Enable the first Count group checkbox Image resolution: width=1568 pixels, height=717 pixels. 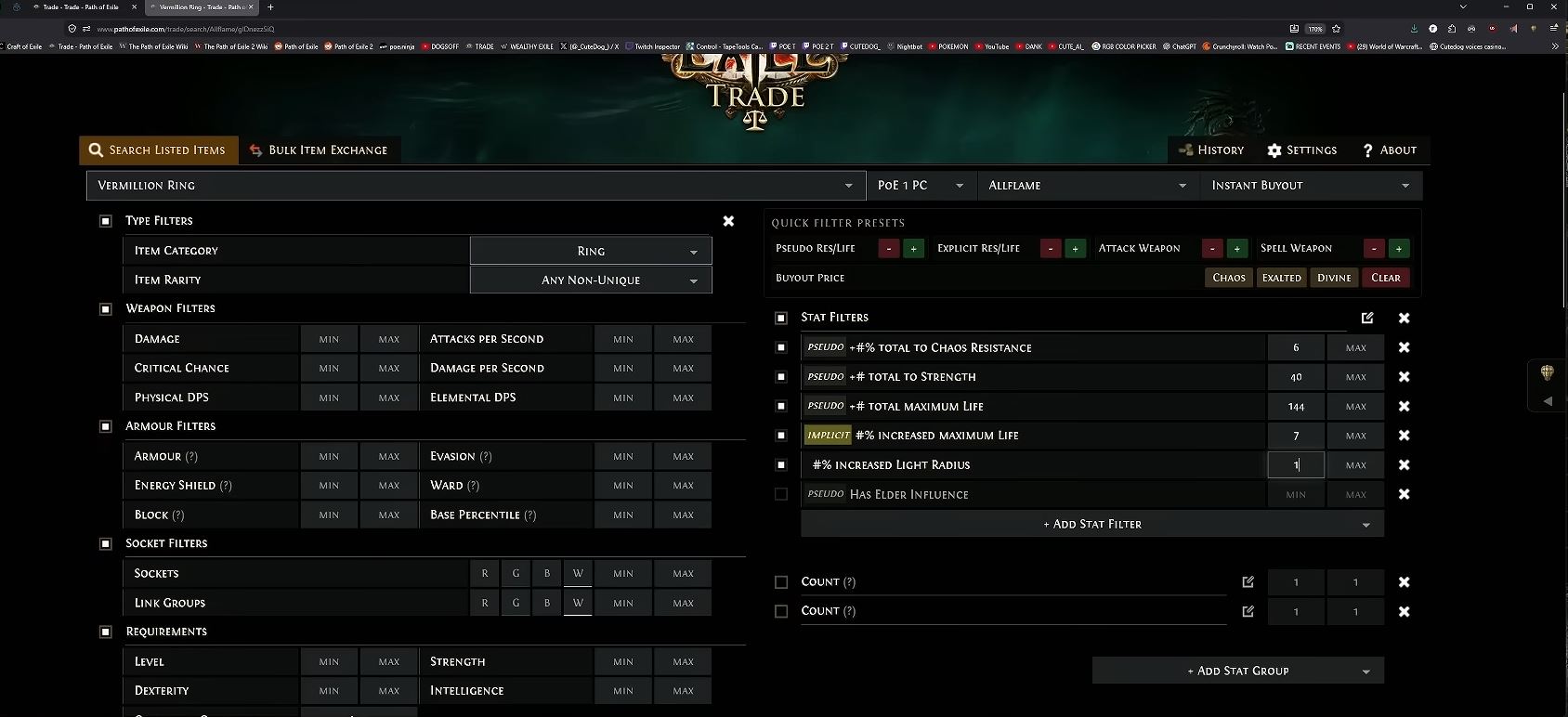click(x=781, y=582)
